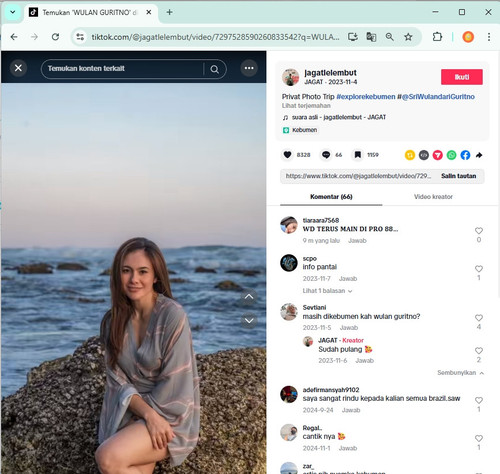This screenshot has height=474, width=500.
Task: Follow jagatlelembut with the Ikuti button
Action: [x=462, y=77]
